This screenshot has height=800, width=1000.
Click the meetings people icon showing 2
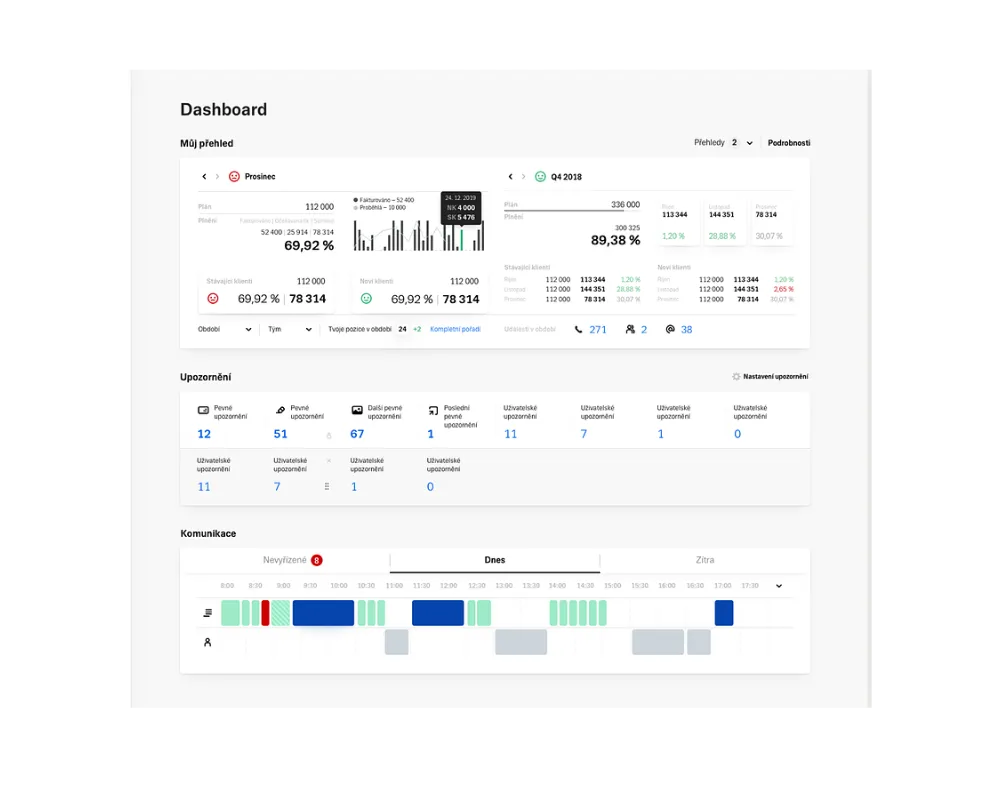630,329
